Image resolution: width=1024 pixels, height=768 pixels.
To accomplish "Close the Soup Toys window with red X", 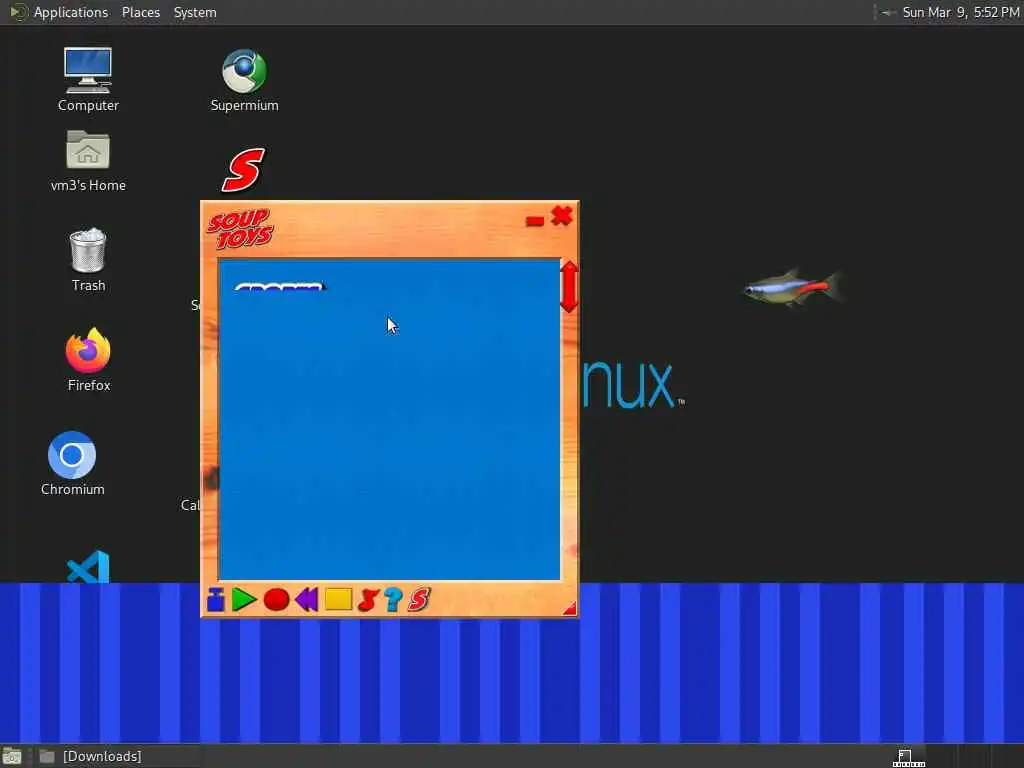I will [562, 216].
